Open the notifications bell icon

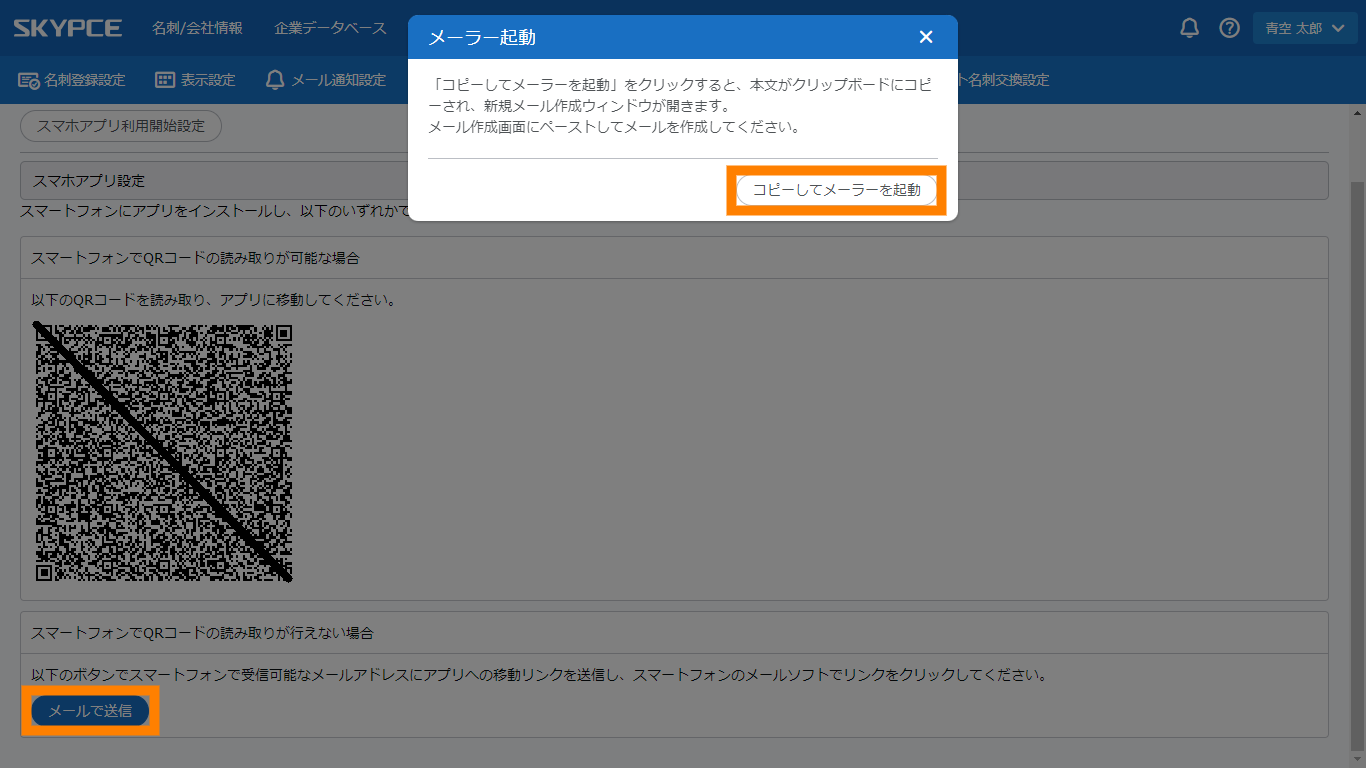[1189, 28]
